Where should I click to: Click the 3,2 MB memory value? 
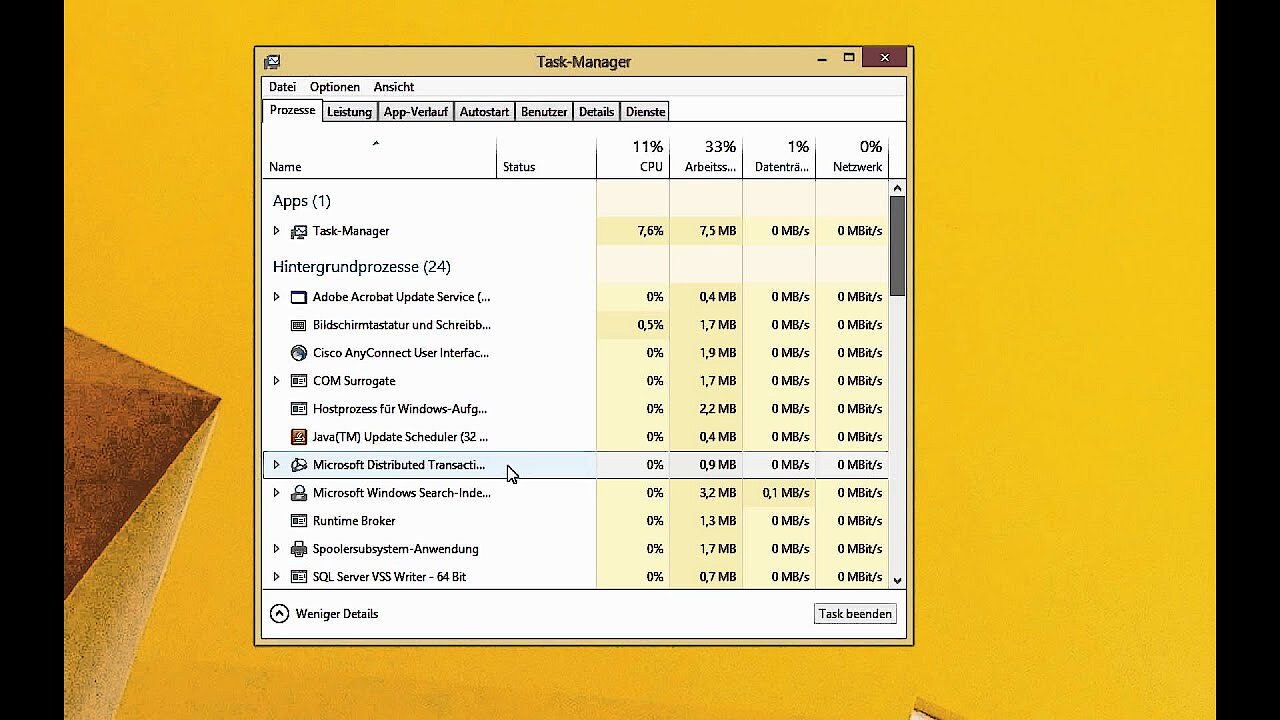[x=718, y=493]
